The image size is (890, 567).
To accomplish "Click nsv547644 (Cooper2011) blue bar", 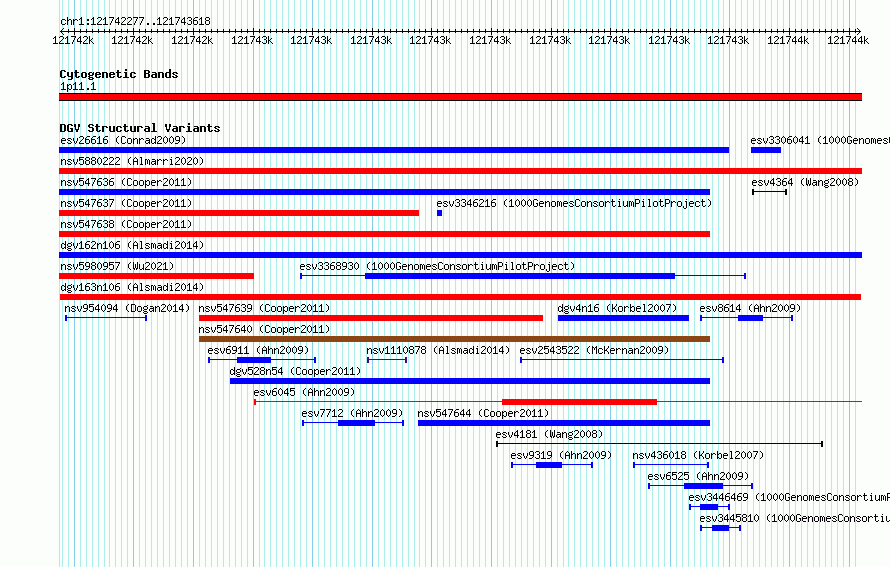I will click(x=564, y=423).
